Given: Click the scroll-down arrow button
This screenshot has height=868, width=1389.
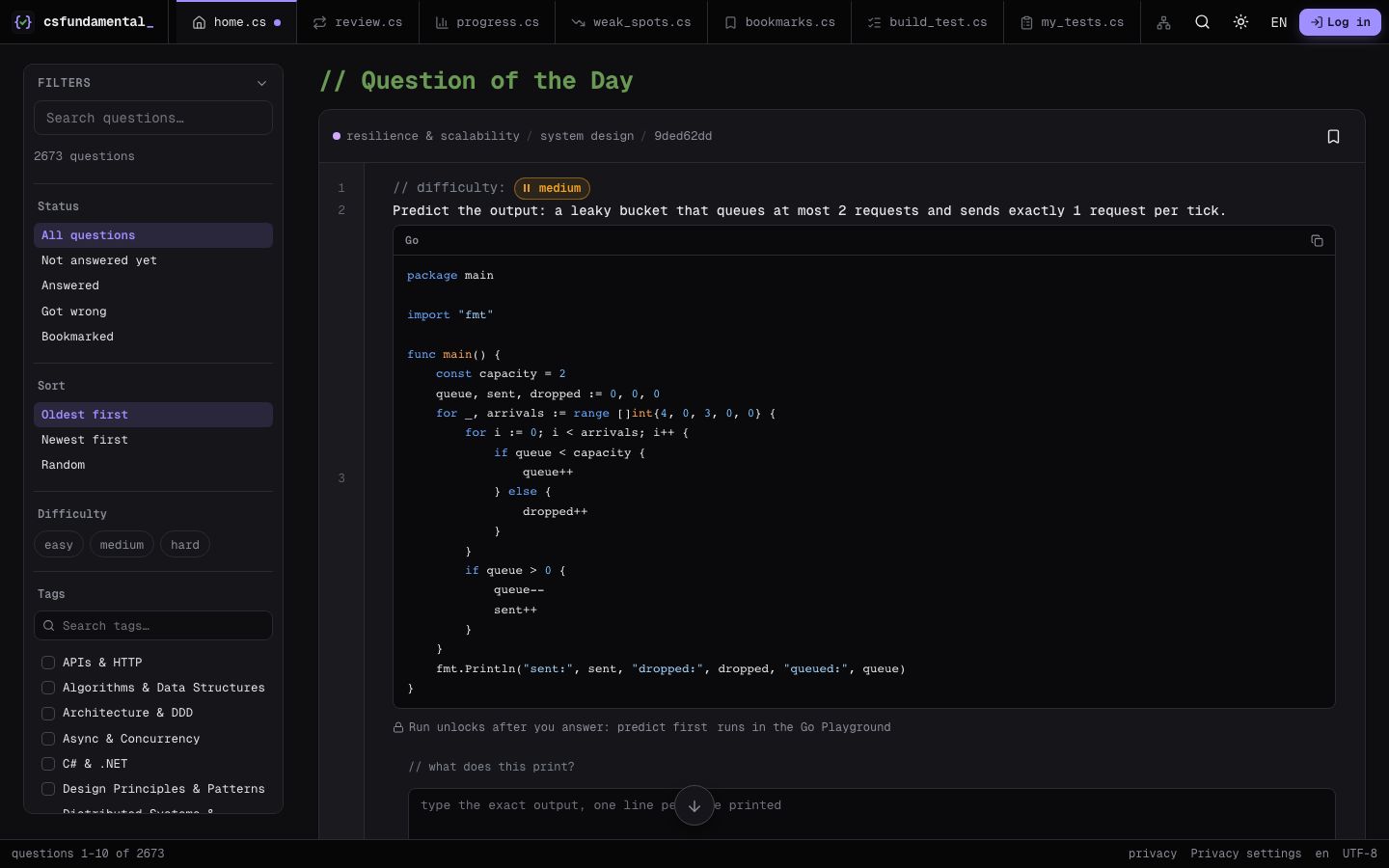Looking at the screenshot, I should pos(694,805).
